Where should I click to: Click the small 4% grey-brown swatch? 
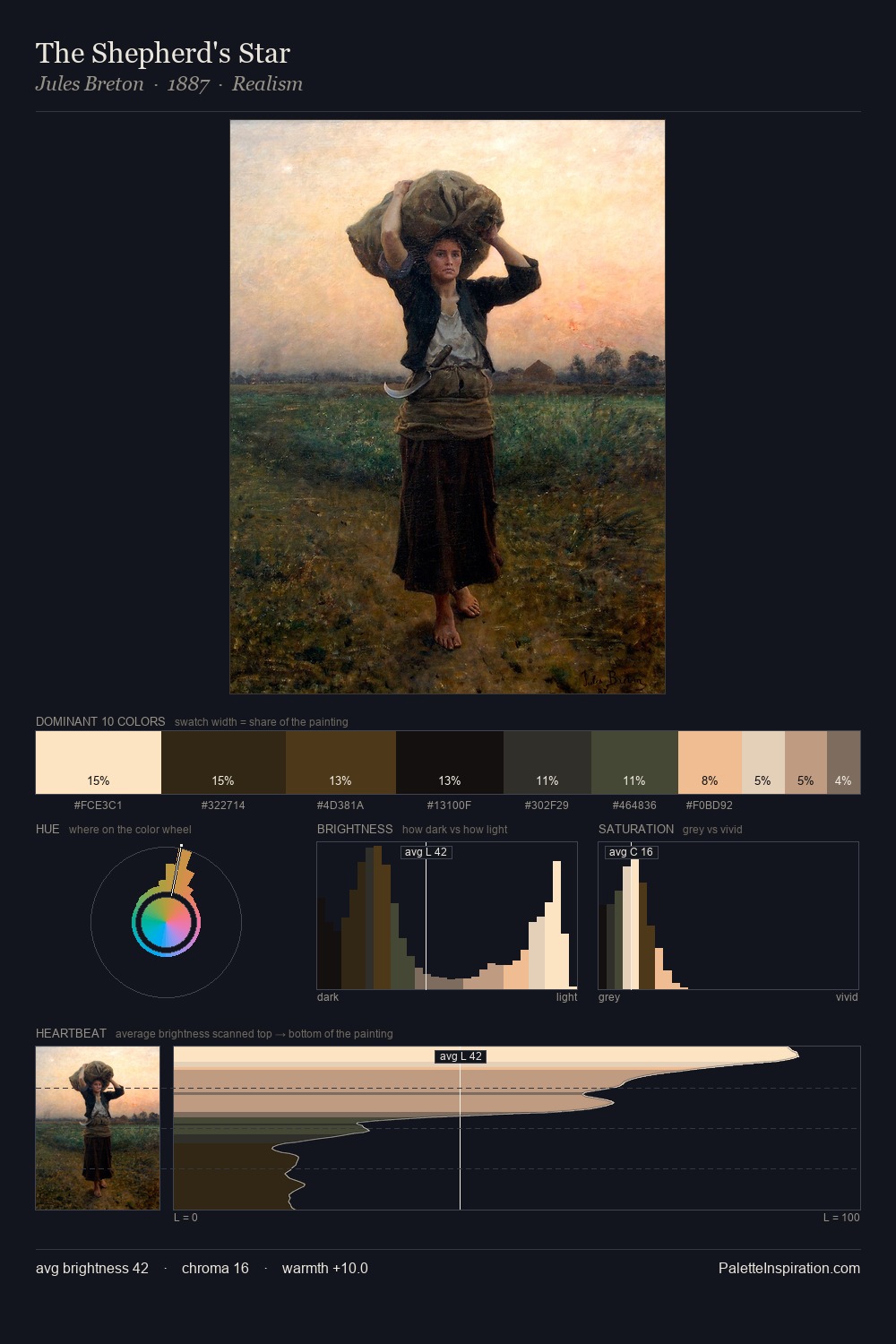pyautogui.click(x=843, y=762)
